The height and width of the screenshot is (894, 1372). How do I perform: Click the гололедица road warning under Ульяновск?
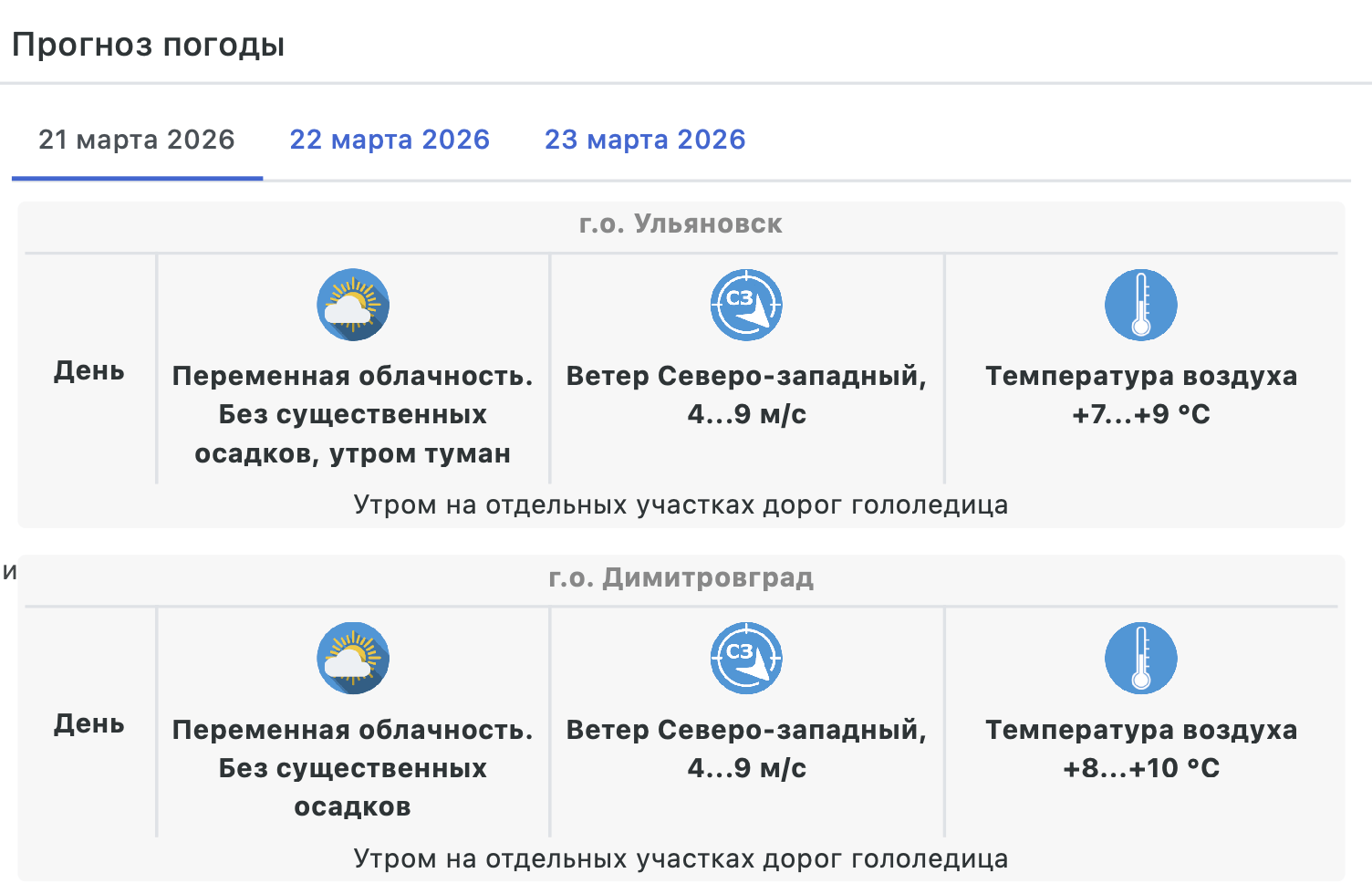(x=681, y=505)
